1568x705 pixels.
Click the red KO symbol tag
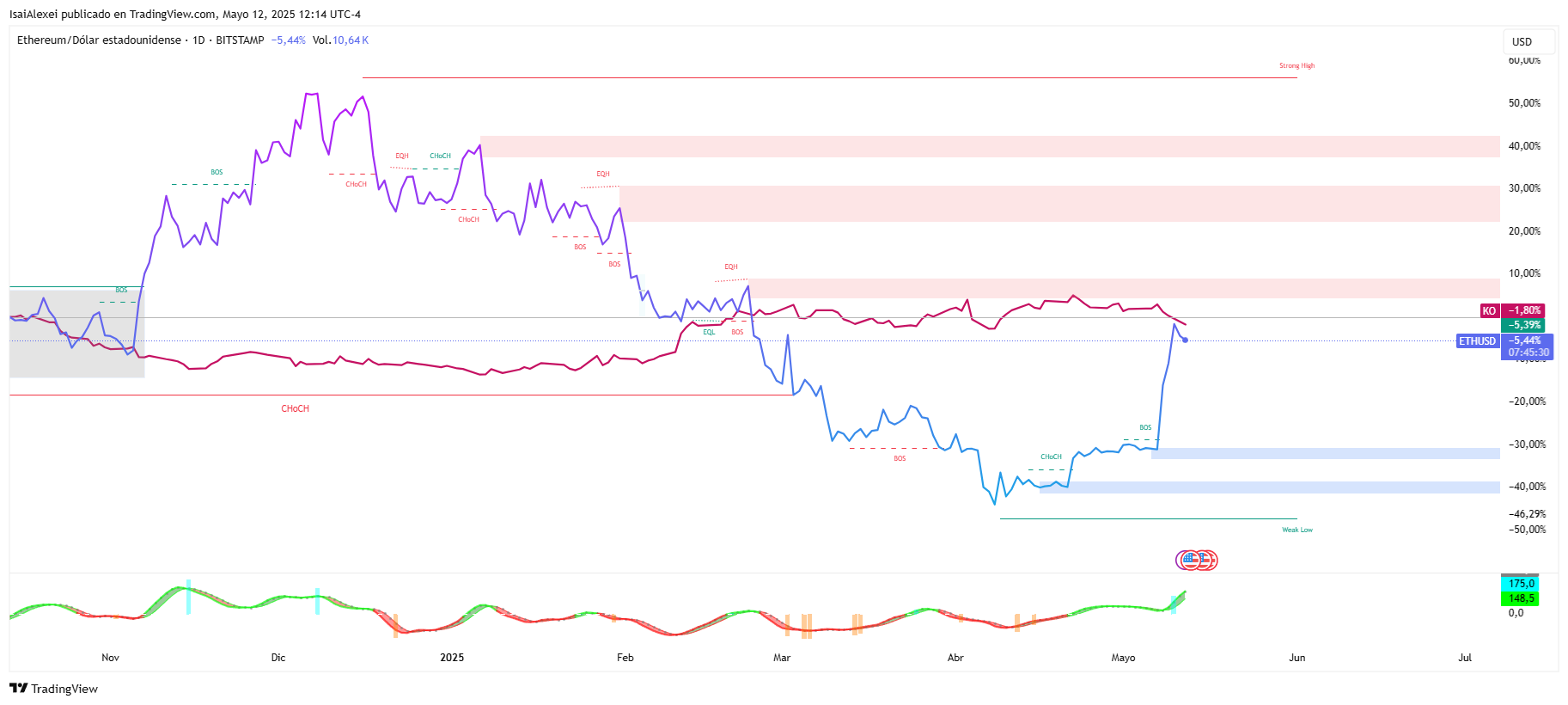[1489, 311]
